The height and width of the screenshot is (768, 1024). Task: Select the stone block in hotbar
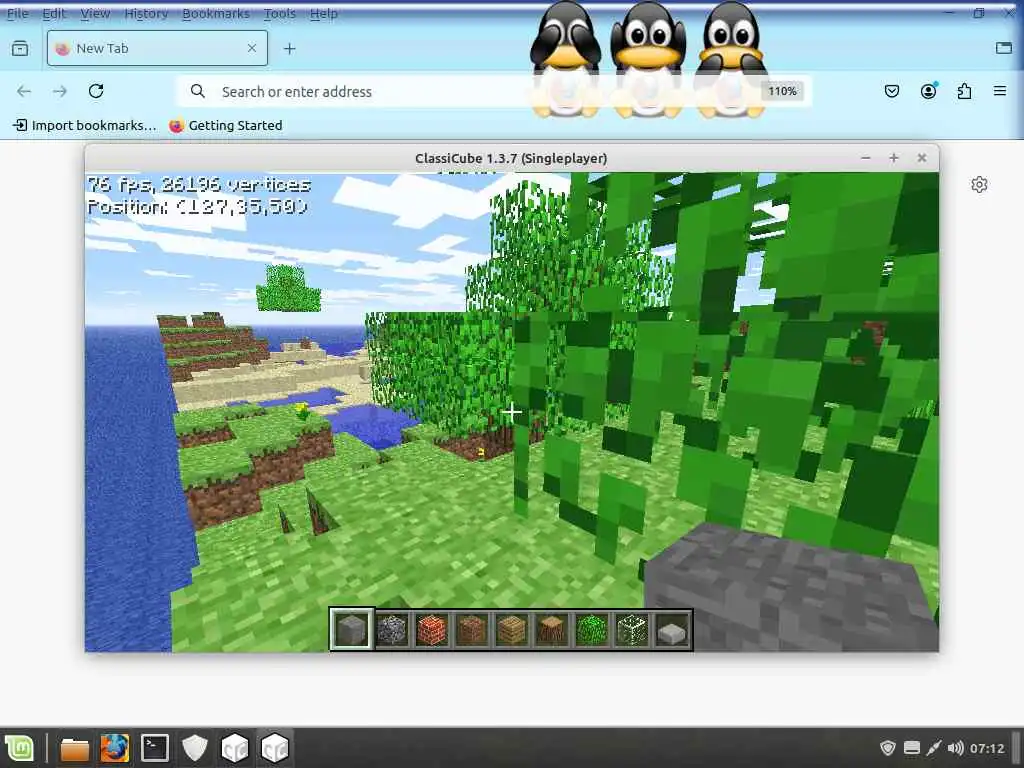coord(352,630)
